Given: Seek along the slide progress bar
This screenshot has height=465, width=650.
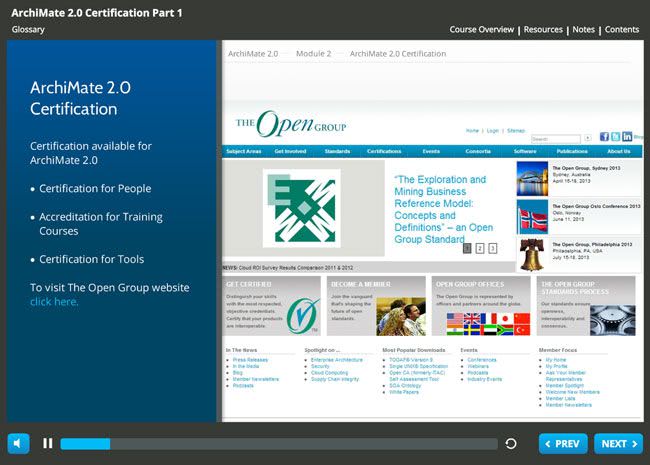Looking at the screenshot, I should click(279, 444).
